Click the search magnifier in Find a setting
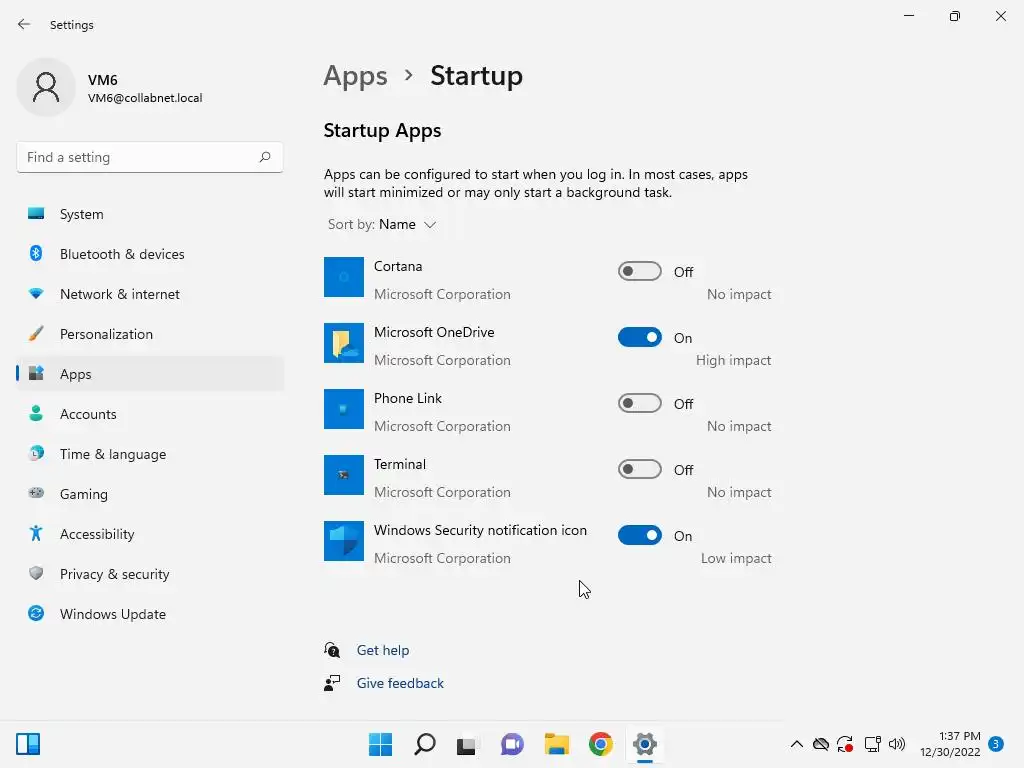The width and height of the screenshot is (1024, 768). pos(264,157)
